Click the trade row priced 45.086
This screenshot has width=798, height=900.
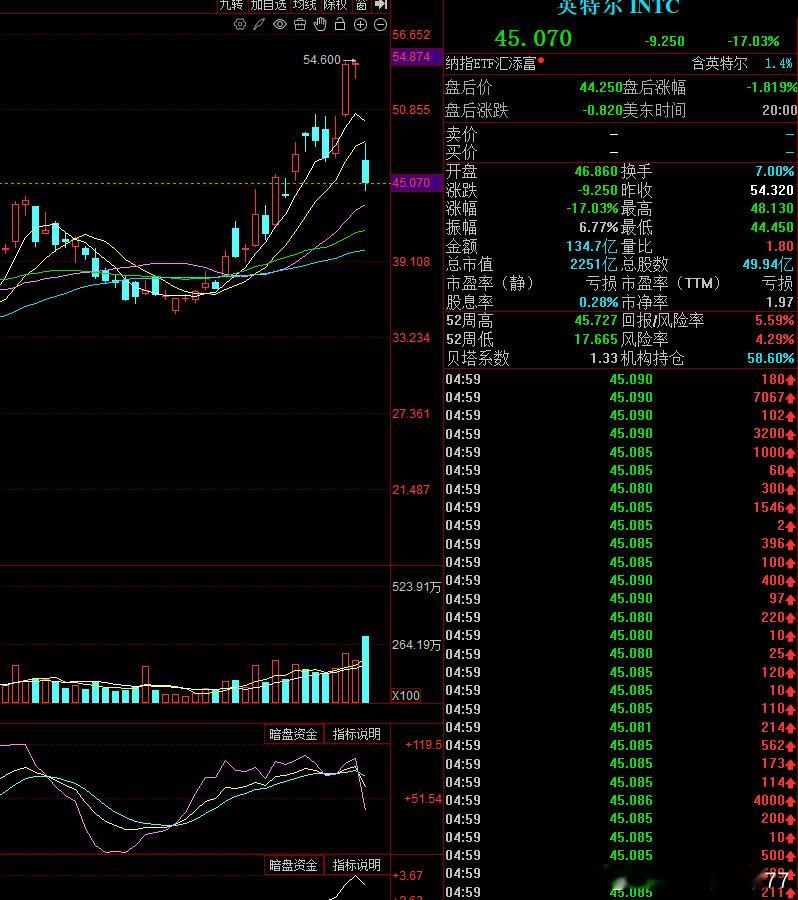pyautogui.click(x=621, y=800)
